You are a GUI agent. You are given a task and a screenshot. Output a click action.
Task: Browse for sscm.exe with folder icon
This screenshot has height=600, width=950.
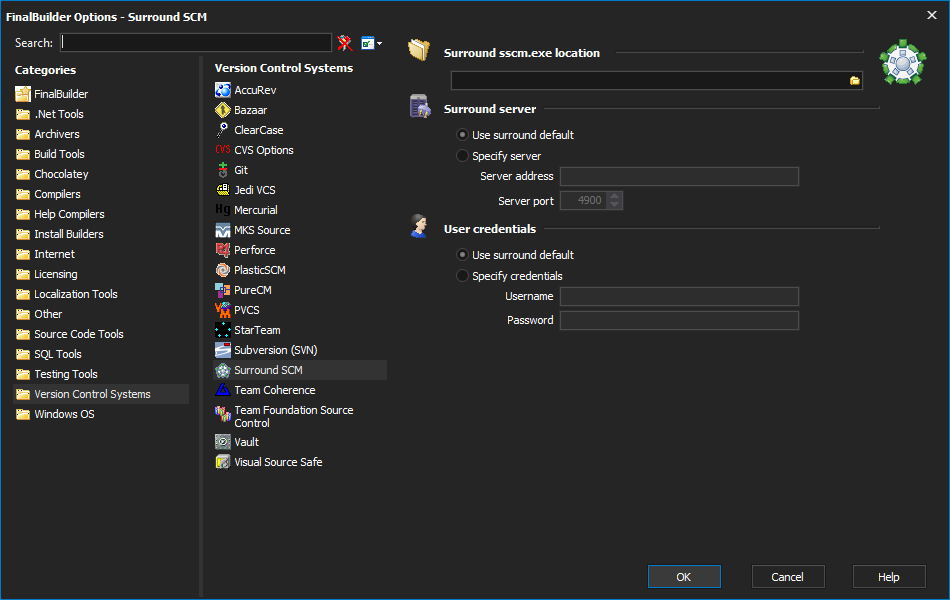[x=855, y=80]
